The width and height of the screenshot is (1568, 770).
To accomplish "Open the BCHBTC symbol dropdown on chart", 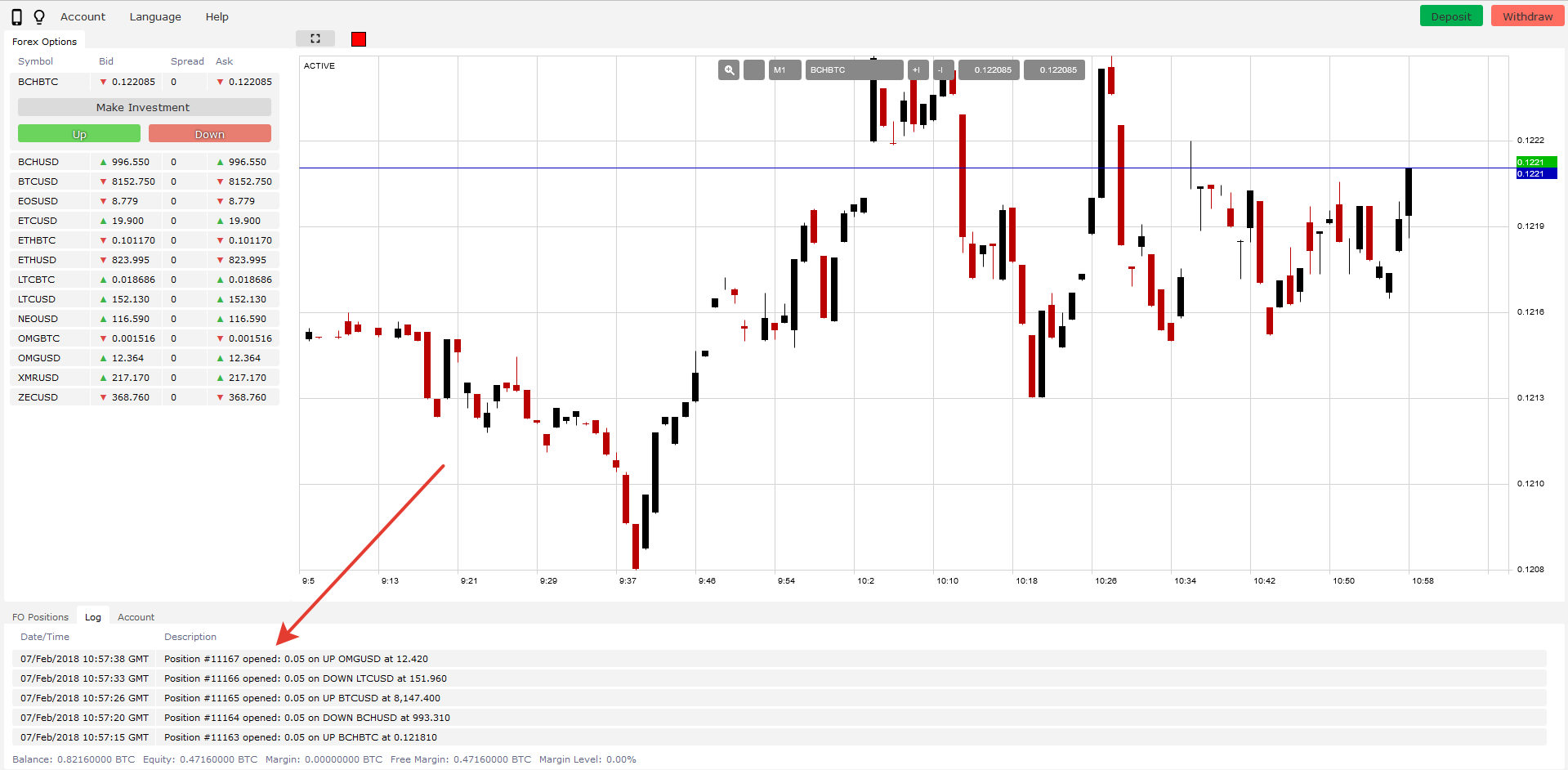I will [853, 70].
